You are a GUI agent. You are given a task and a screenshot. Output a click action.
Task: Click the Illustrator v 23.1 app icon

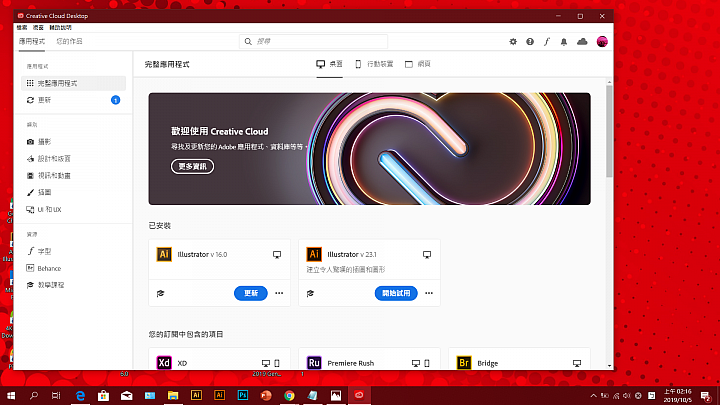coord(314,254)
